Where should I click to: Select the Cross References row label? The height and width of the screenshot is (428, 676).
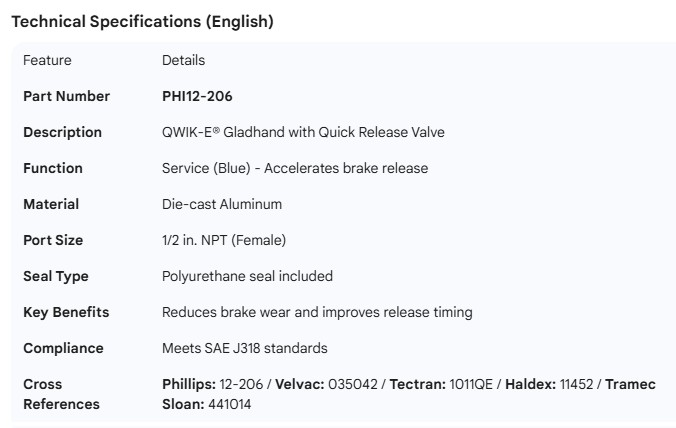[x=61, y=394]
